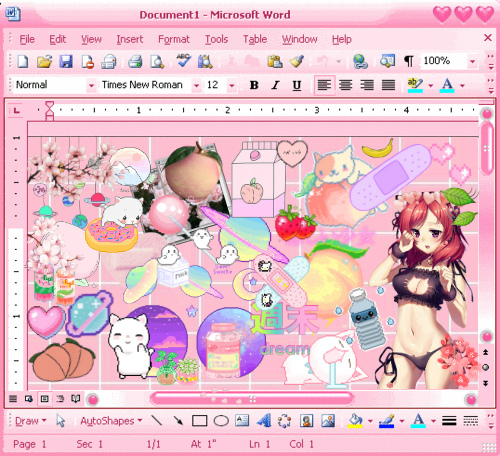Image resolution: width=500 pixels, height=456 pixels.
Task: Apply Font Color in formatting toolbar
Action: [x=447, y=85]
